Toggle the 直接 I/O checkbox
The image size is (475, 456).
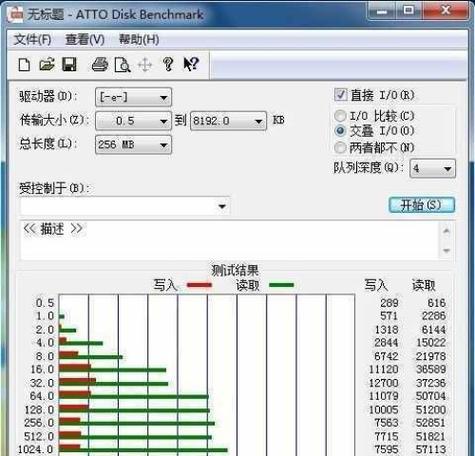click(x=340, y=95)
